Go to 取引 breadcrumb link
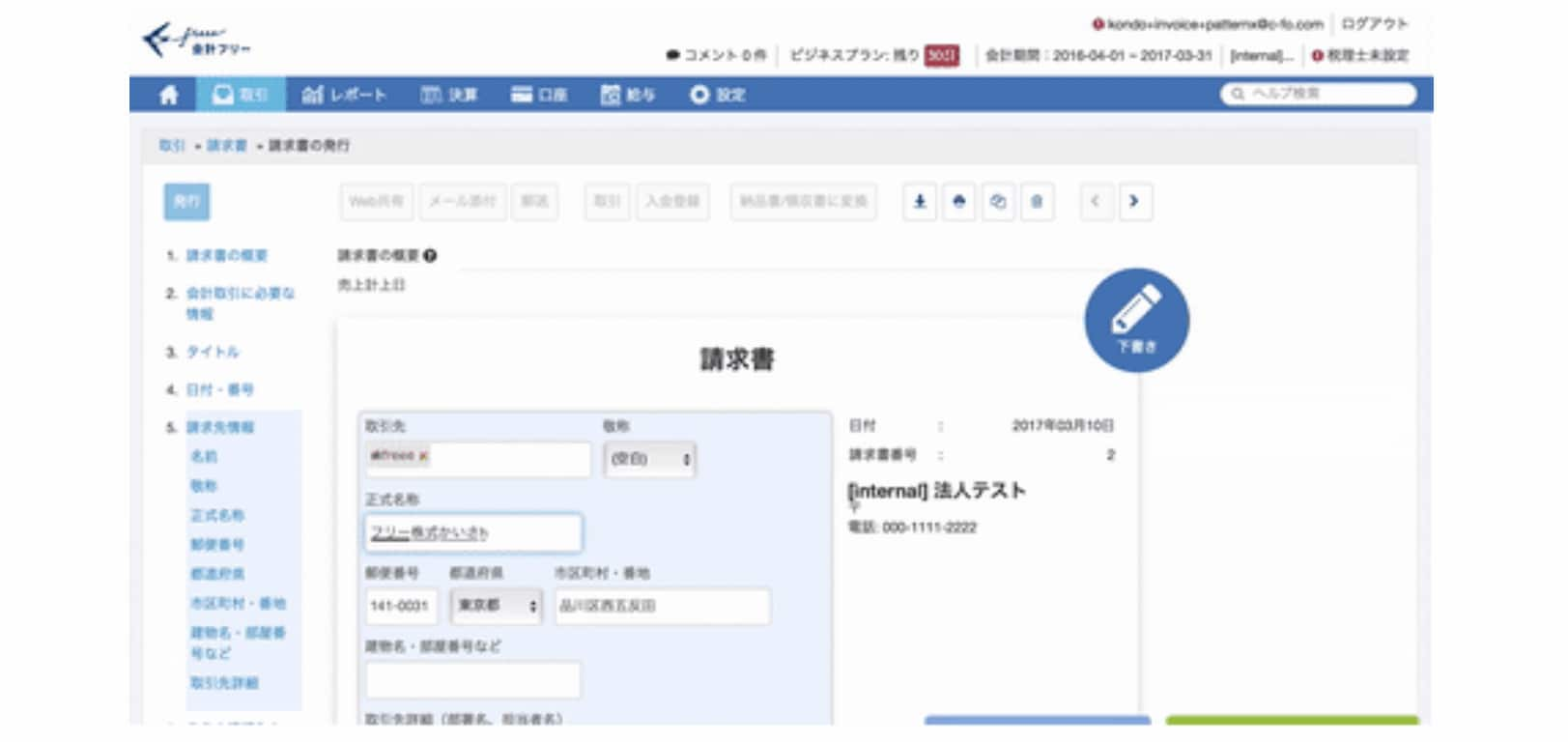The image size is (1568, 742). pyautogui.click(x=172, y=145)
